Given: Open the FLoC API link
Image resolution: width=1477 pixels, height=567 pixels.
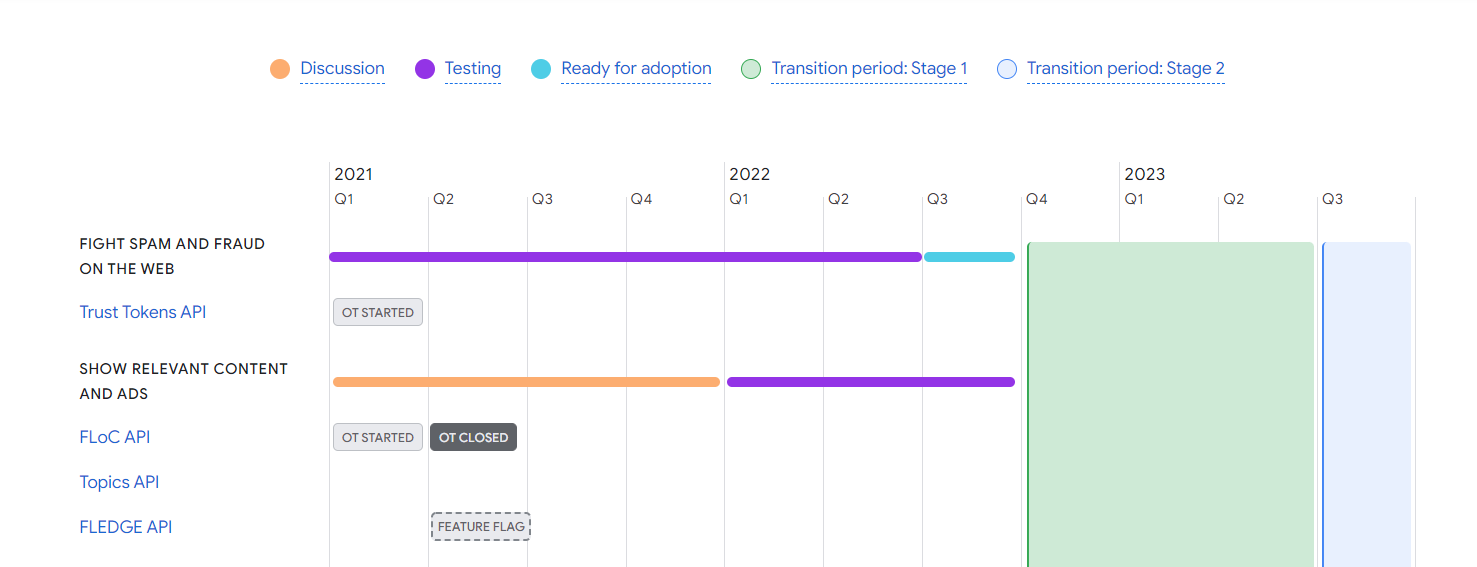Looking at the screenshot, I should (x=115, y=437).
